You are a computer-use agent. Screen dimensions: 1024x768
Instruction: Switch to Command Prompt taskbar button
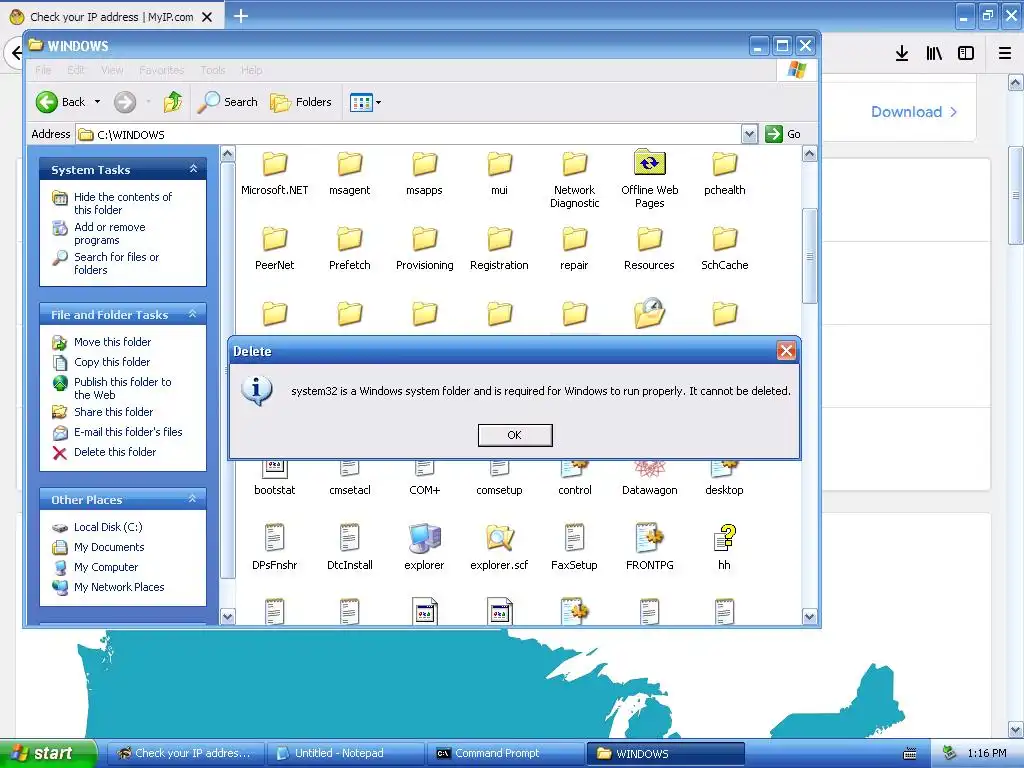click(x=506, y=754)
